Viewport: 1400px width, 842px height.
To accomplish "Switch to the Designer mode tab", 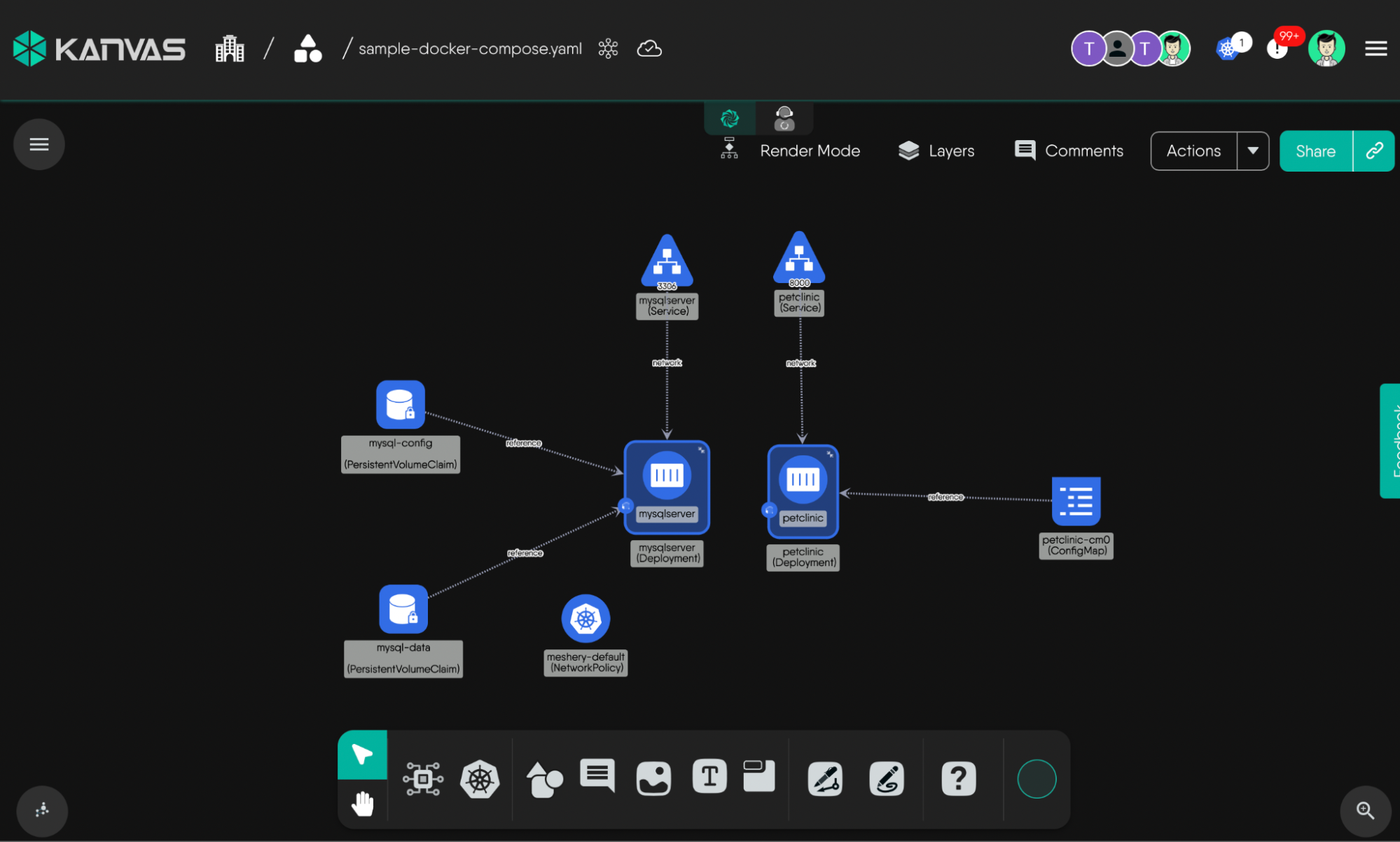I will pyautogui.click(x=730, y=118).
